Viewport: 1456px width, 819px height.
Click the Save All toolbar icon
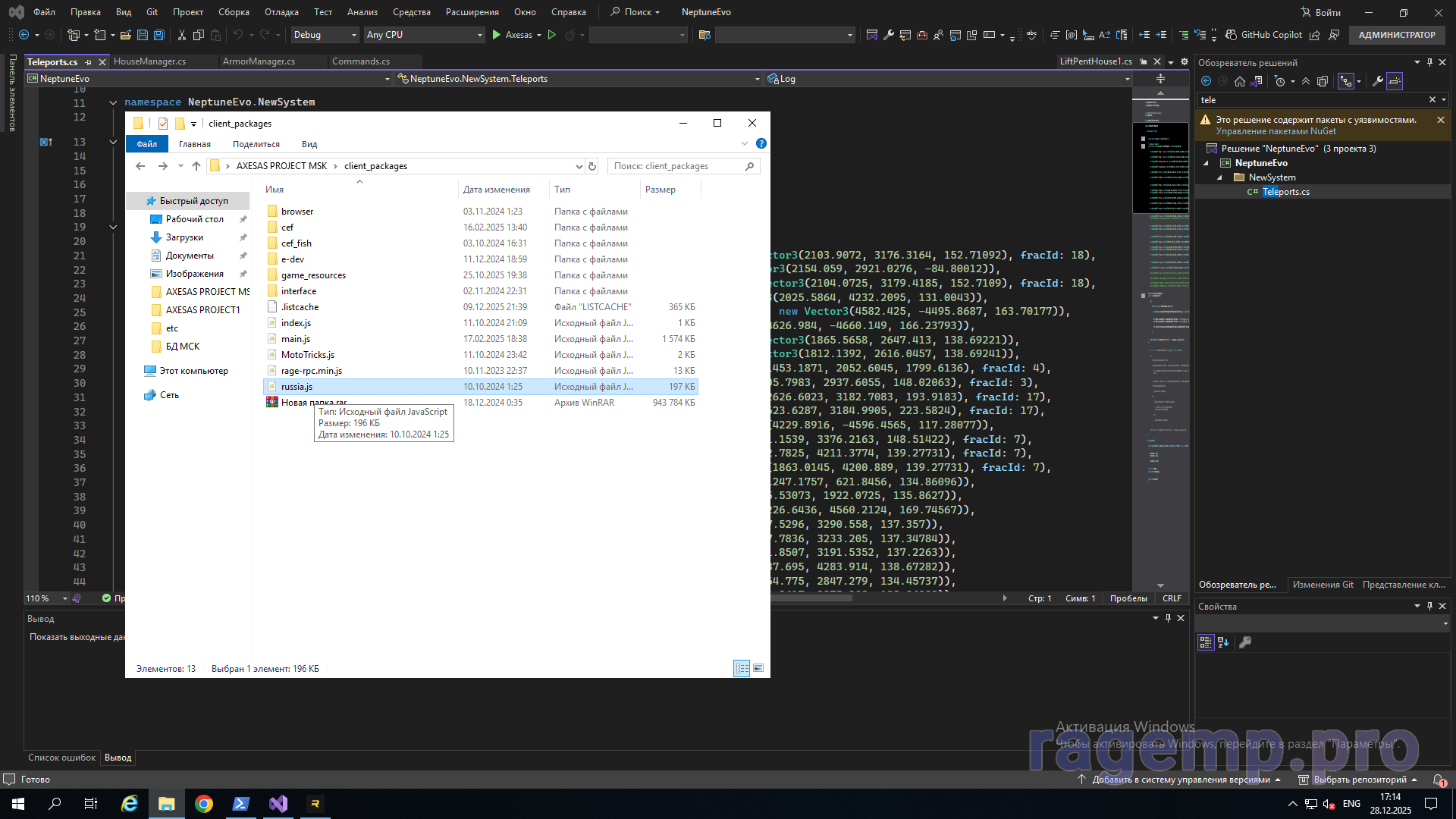pyautogui.click(x=158, y=35)
